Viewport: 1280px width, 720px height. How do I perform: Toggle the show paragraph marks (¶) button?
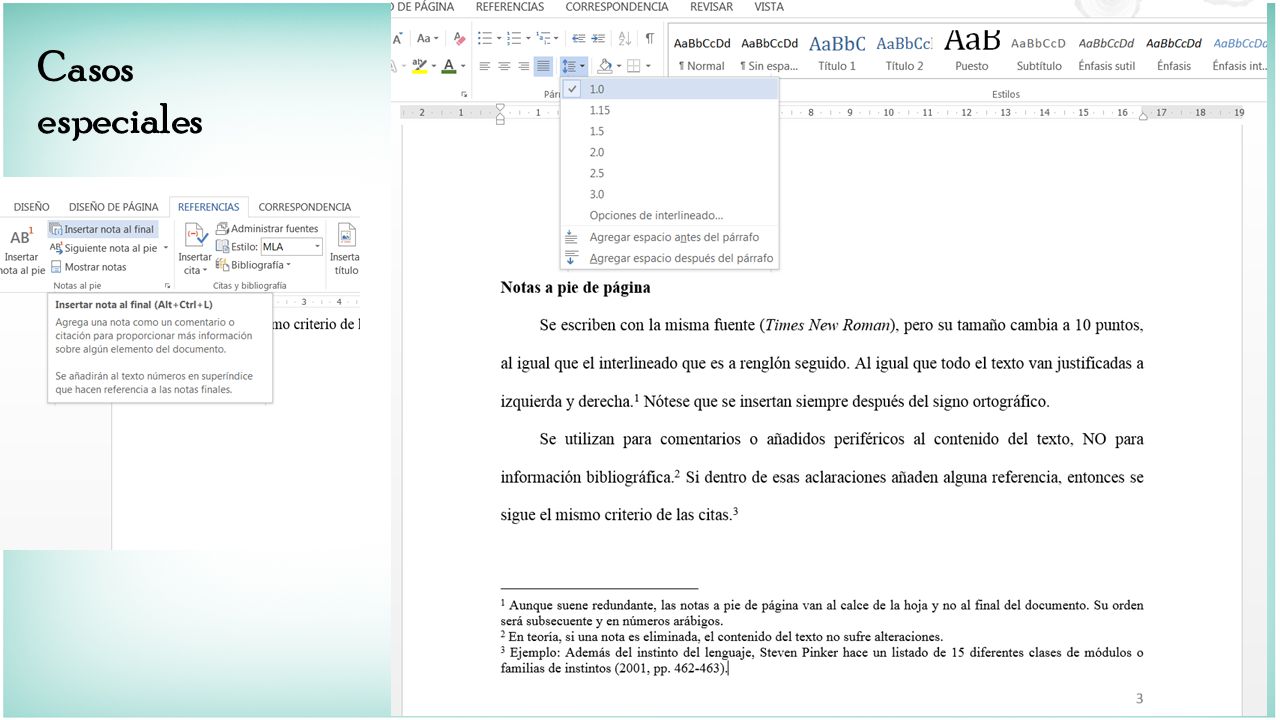coord(649,38)
